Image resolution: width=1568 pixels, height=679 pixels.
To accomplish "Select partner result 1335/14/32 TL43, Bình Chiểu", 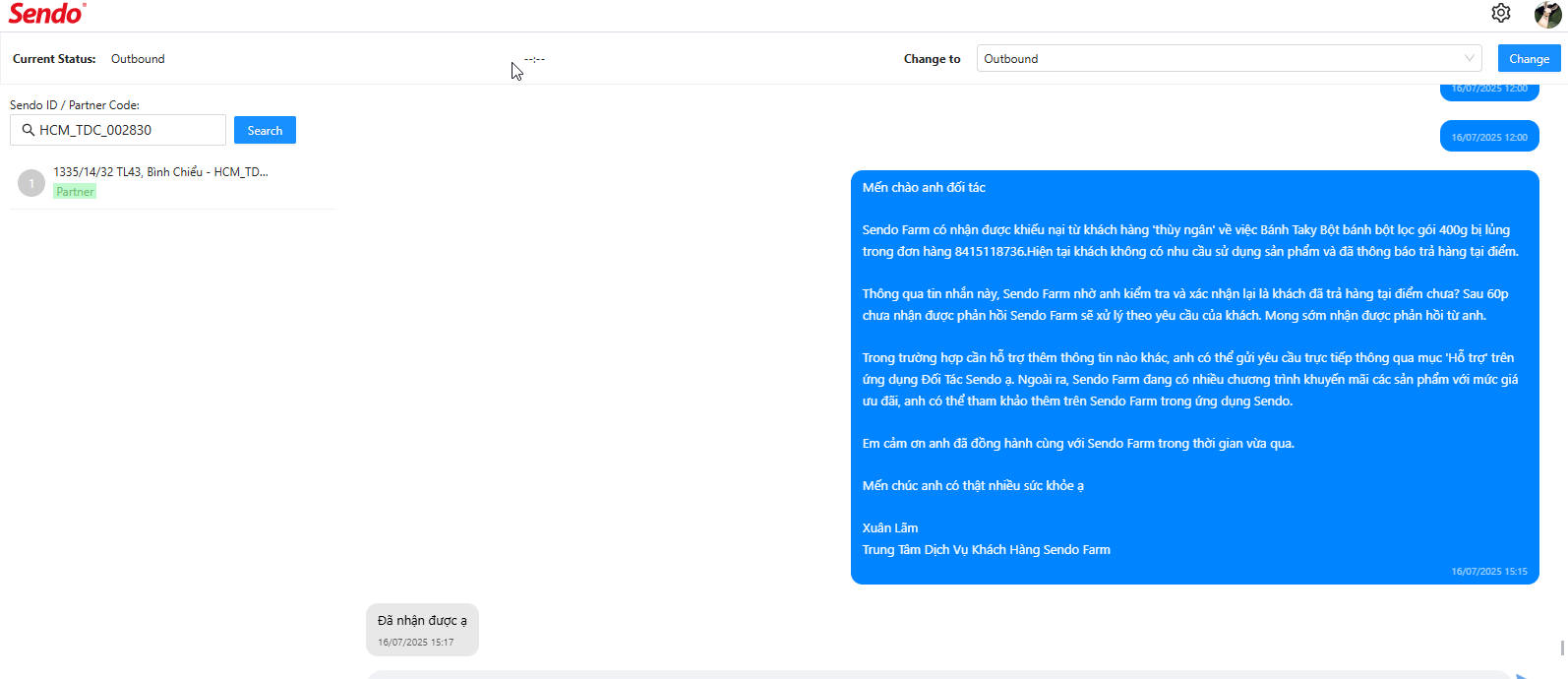I will click(172, 182).
